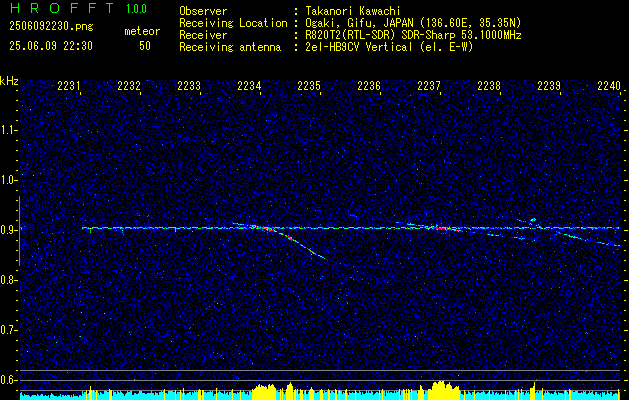Image resolution: width=629 pixels, height=400 pixels.
Task: Click the 2239 time marker
Action: 549,85
